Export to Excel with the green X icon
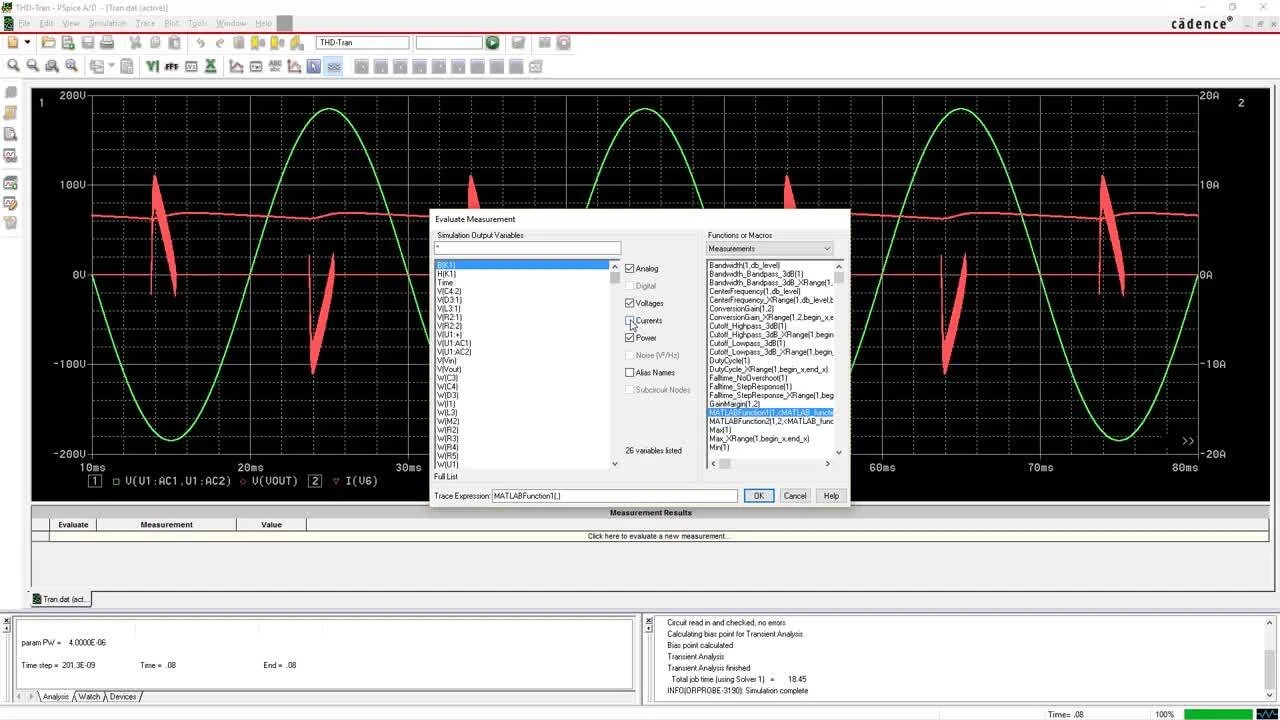The width and height of the screenshot is (1280, 720). [x=211, y=66]
